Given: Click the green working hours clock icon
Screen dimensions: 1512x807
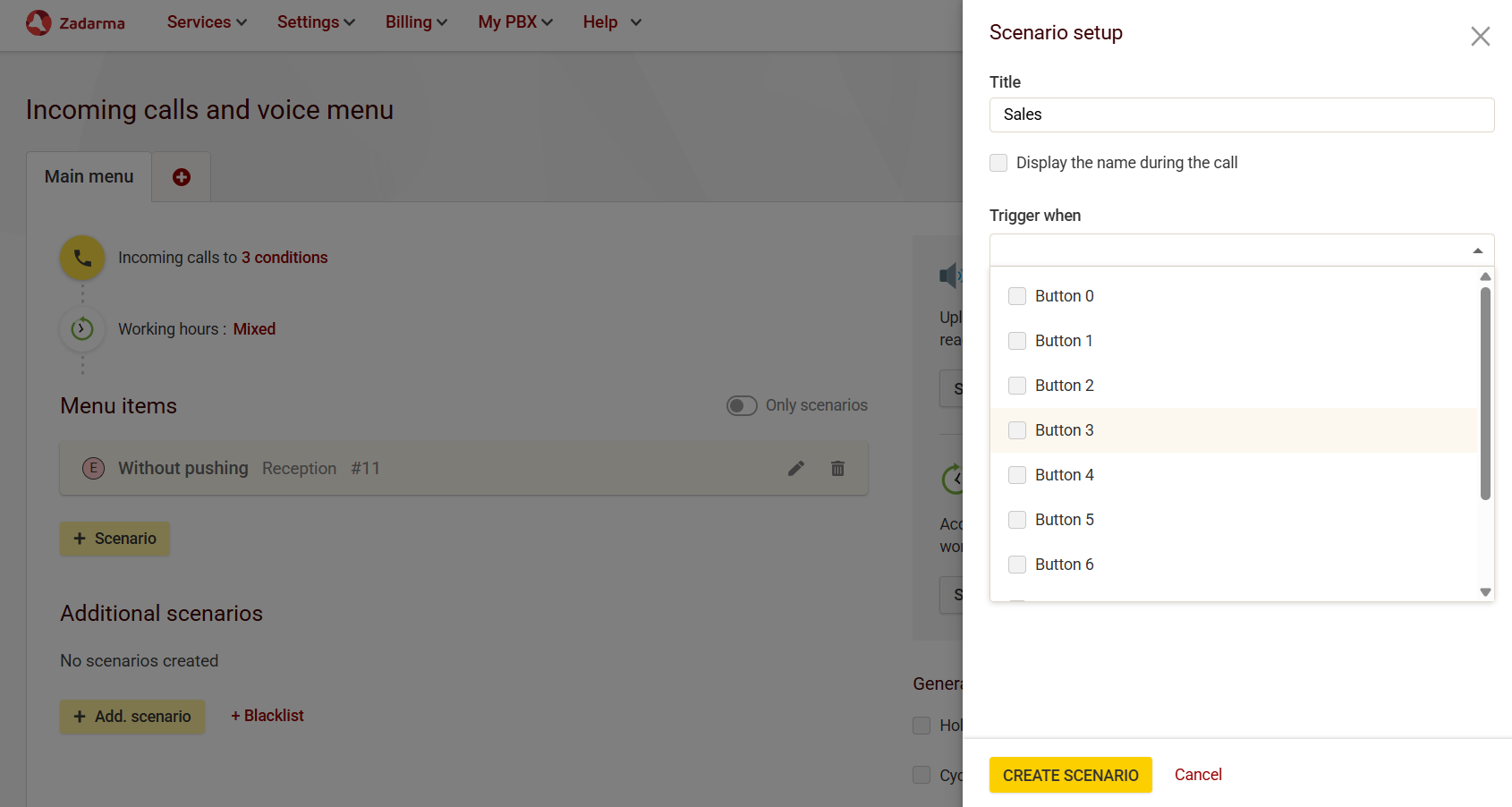Looking at the screenshot, I should [x=82, y=329].
